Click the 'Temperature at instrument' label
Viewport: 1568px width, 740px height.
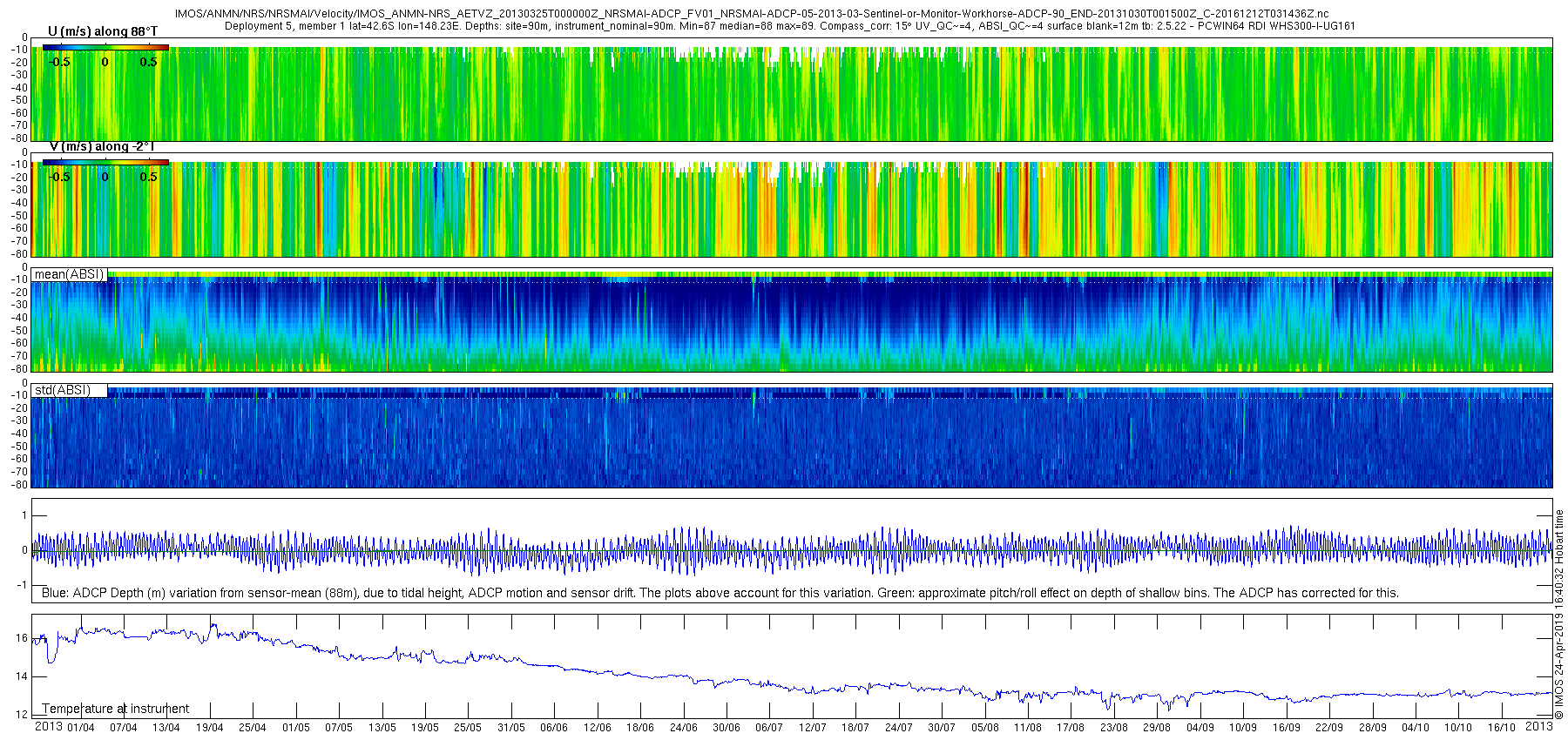[x=115, y=709]
